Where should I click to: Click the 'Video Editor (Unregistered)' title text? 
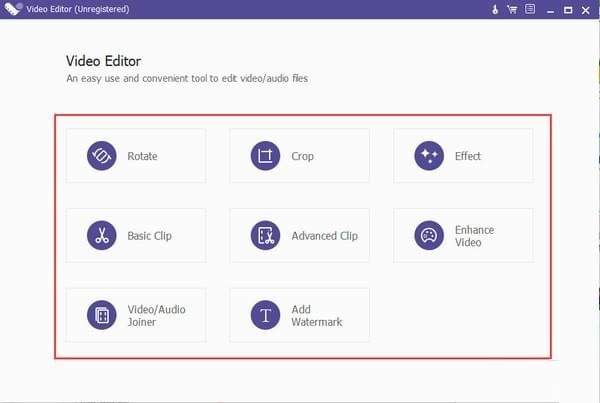point(78,9)
